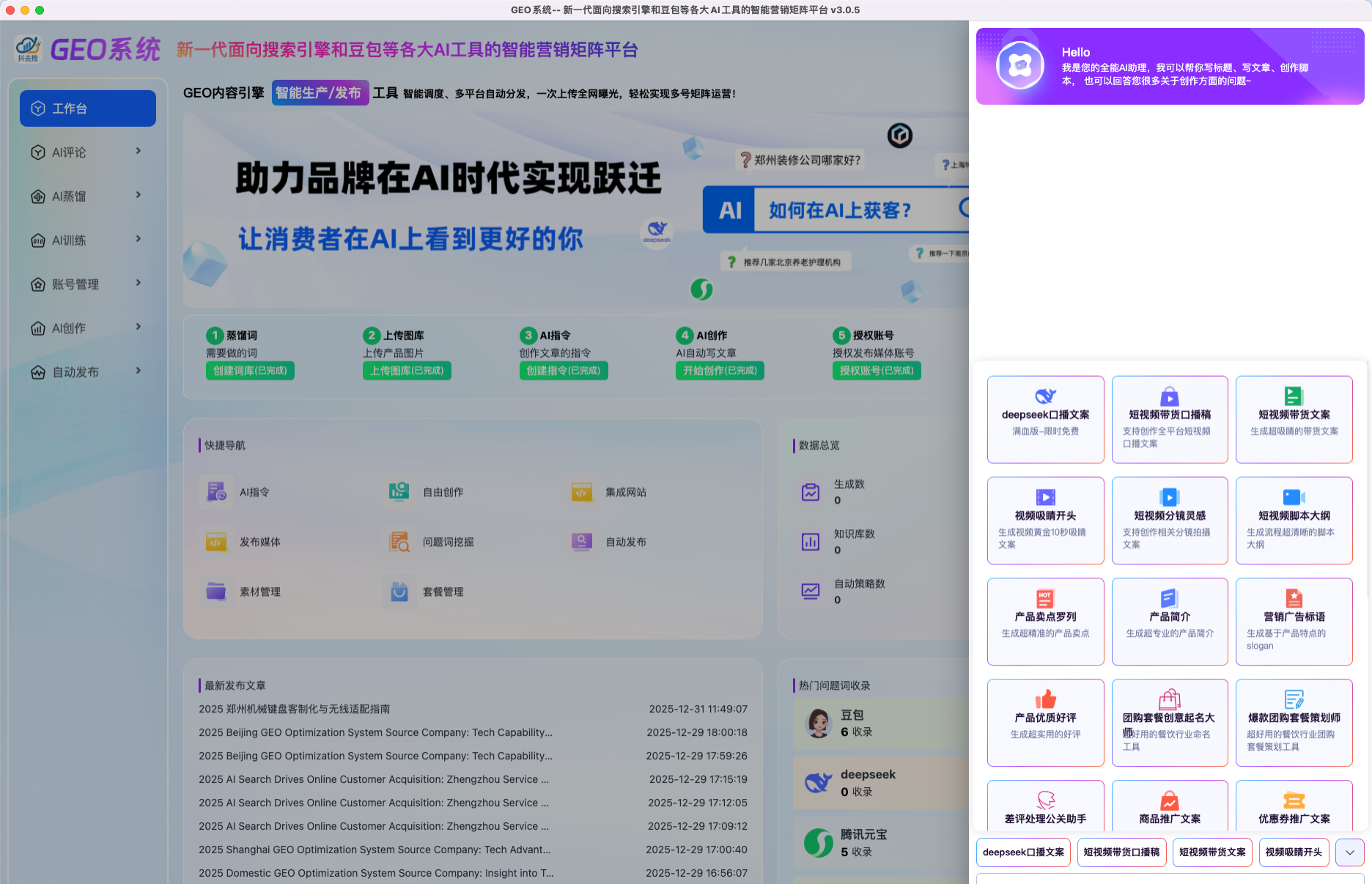
Task: Open the 自动发布 quick navigation icon
Action: (x=582, y=542)
